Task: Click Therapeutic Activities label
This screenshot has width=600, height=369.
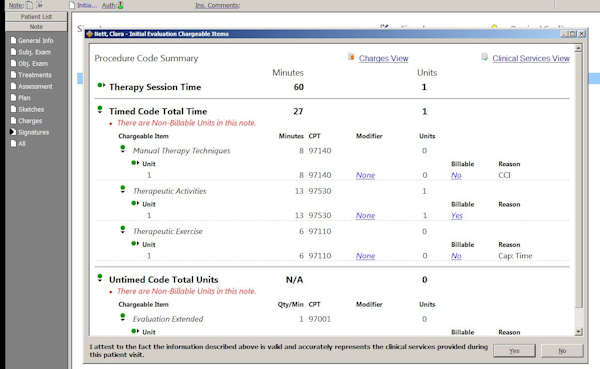Action: (x=170, y=191)
